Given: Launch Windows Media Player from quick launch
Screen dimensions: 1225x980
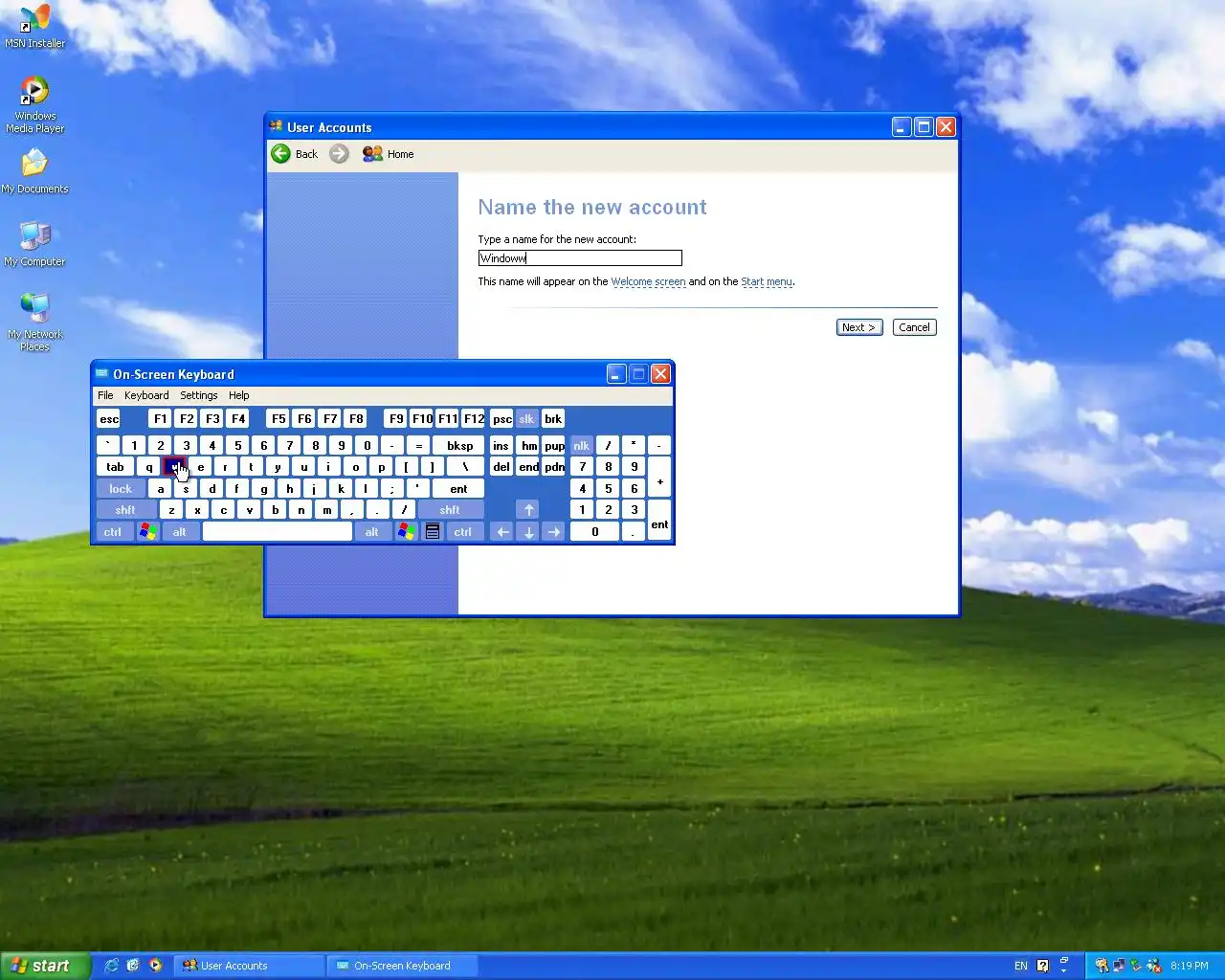Looking at the screenshot, I should (x=155, y=966).
